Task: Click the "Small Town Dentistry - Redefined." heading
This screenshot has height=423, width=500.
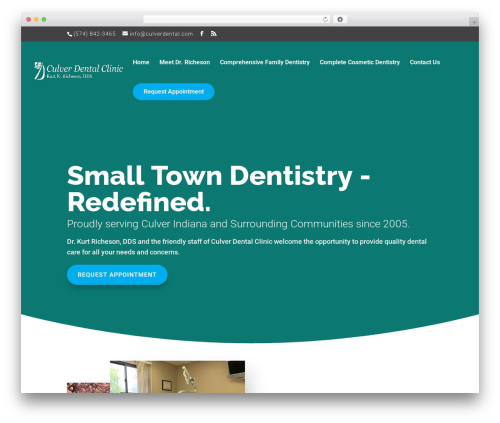Action: tap(218, 189)
